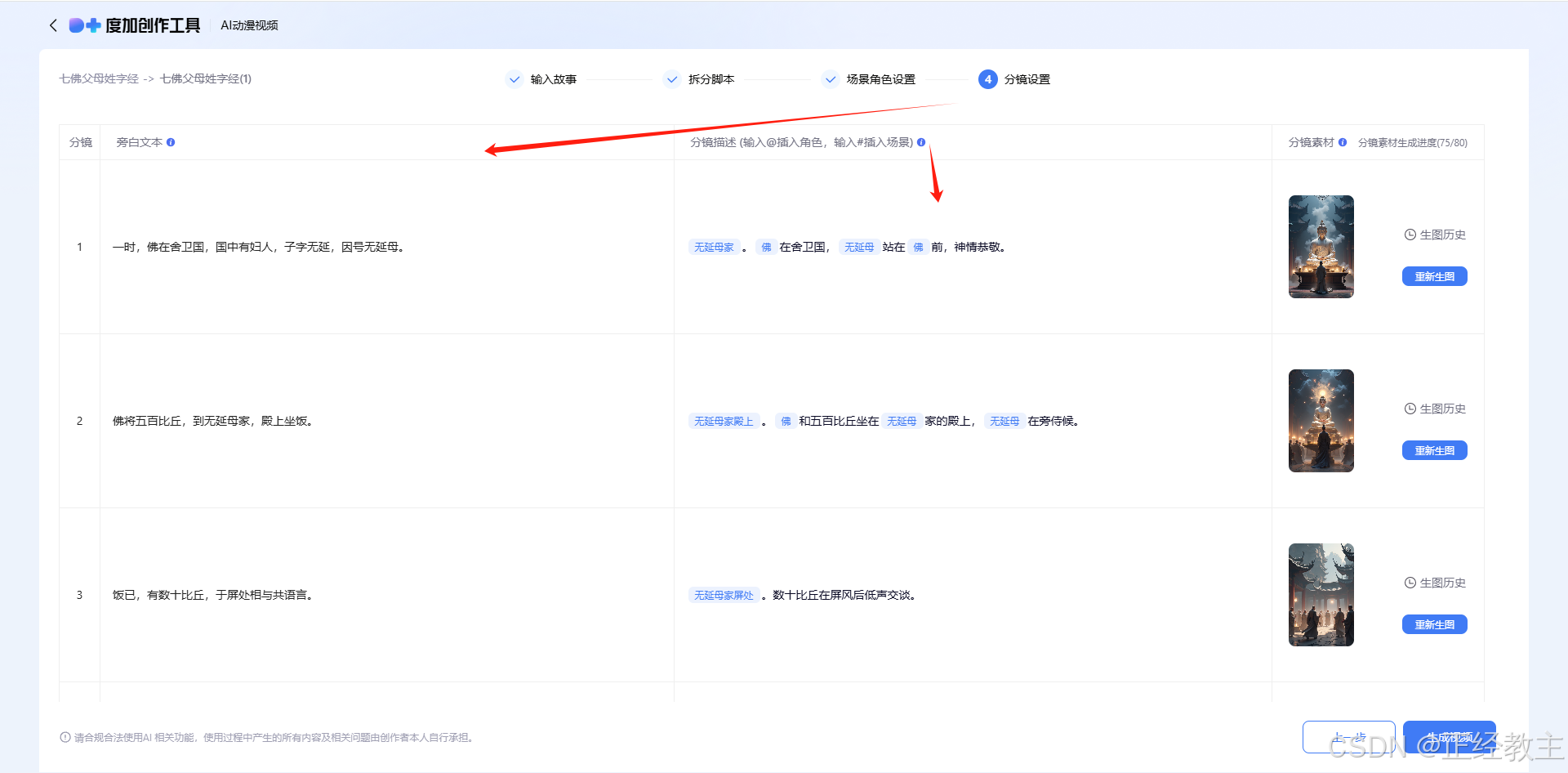Click the 输入故事 step checkmark icon
The image size is (1568, 773).
click(x=514, y=79)
